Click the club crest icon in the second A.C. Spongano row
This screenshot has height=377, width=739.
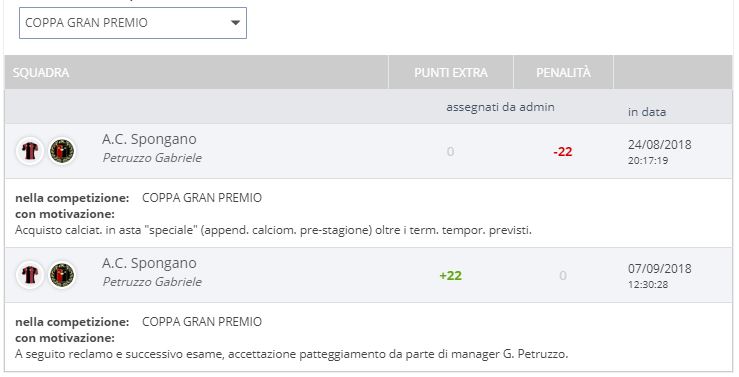(62, 275)
